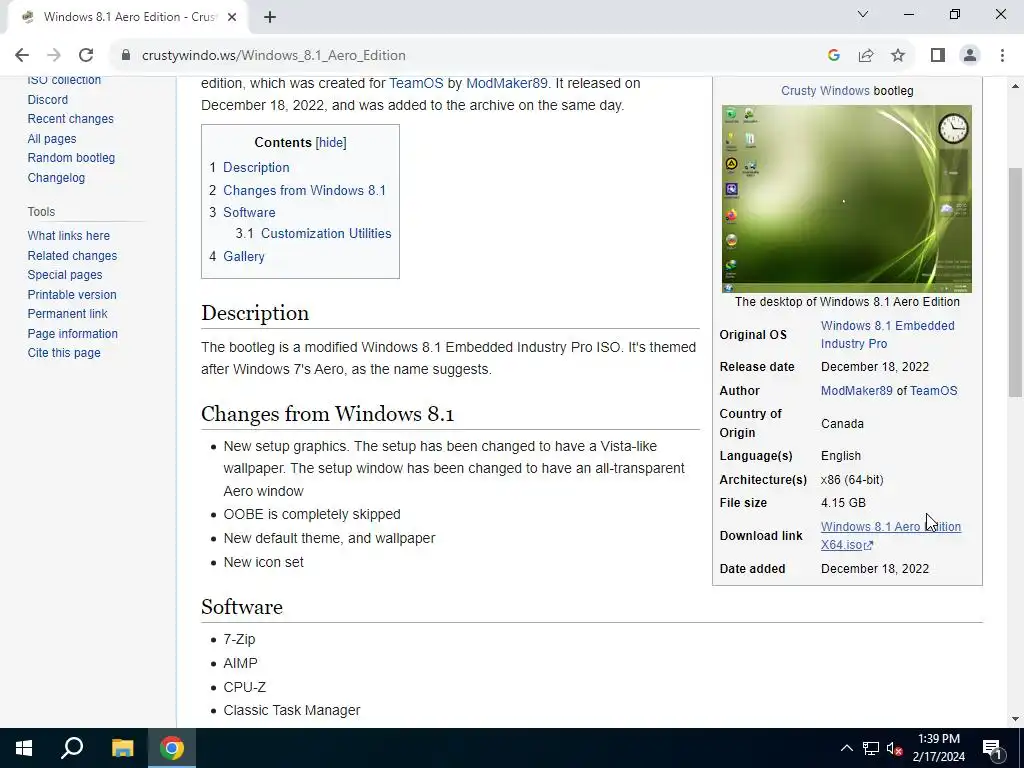Hide the Contents box
This screenshot has height=768, width=1024.
(330, 142)
